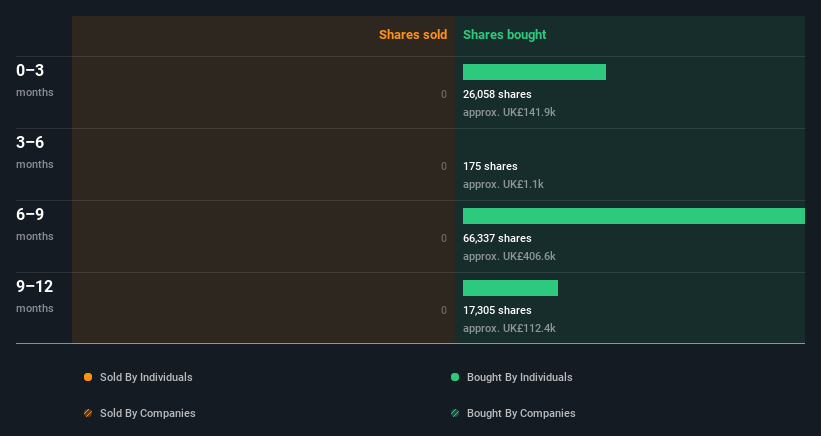
Task: Click the approx. UK£112.4k amount
Action: [509, 328]
